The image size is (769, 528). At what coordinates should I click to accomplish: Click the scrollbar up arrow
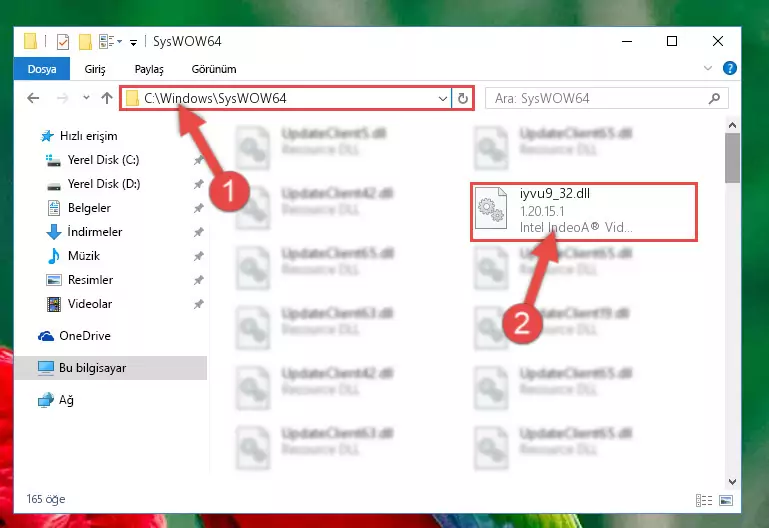tap(732, 125)
